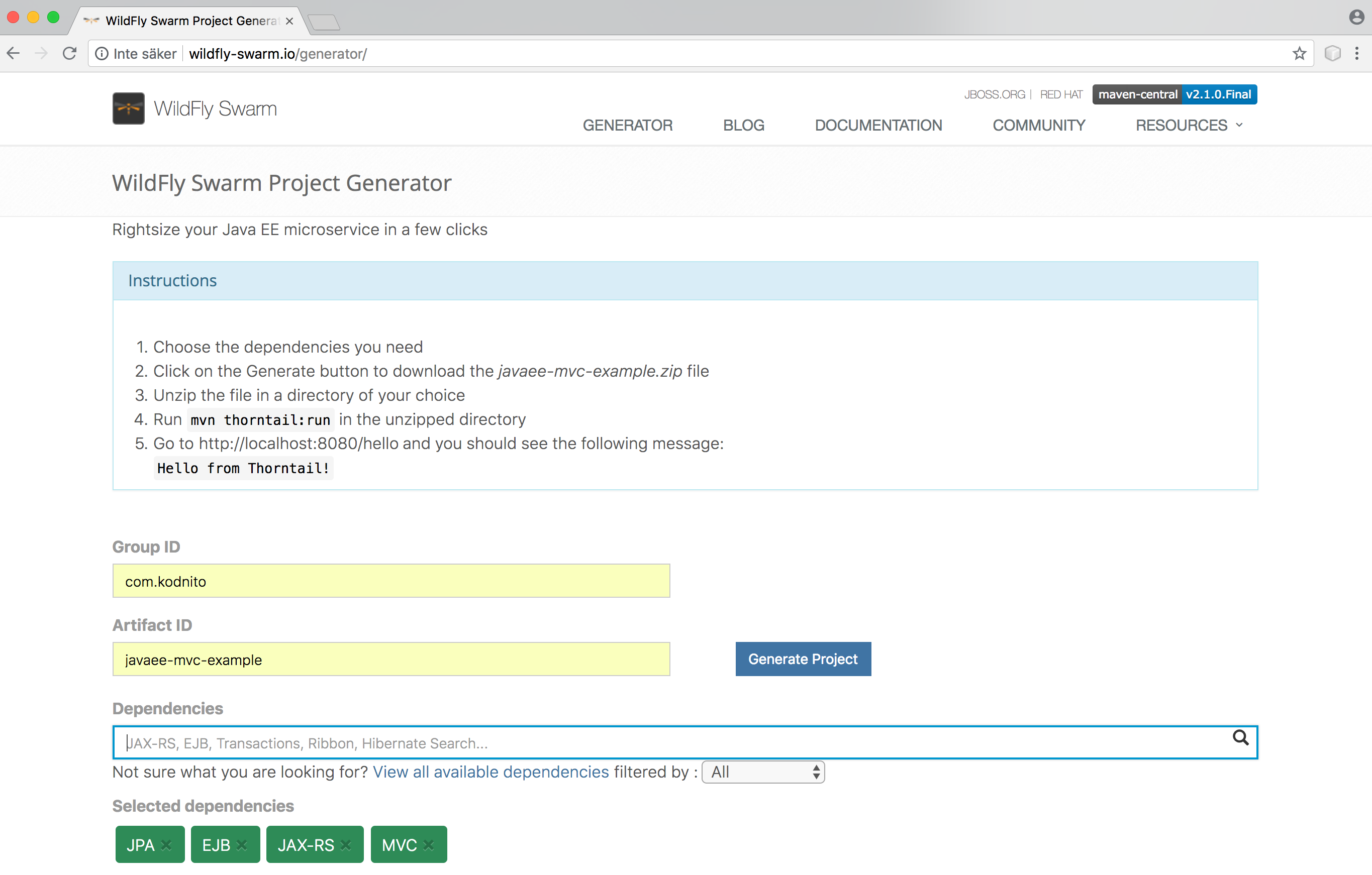Open the Chrome three-dot menu

click(x=1356, y=54)
